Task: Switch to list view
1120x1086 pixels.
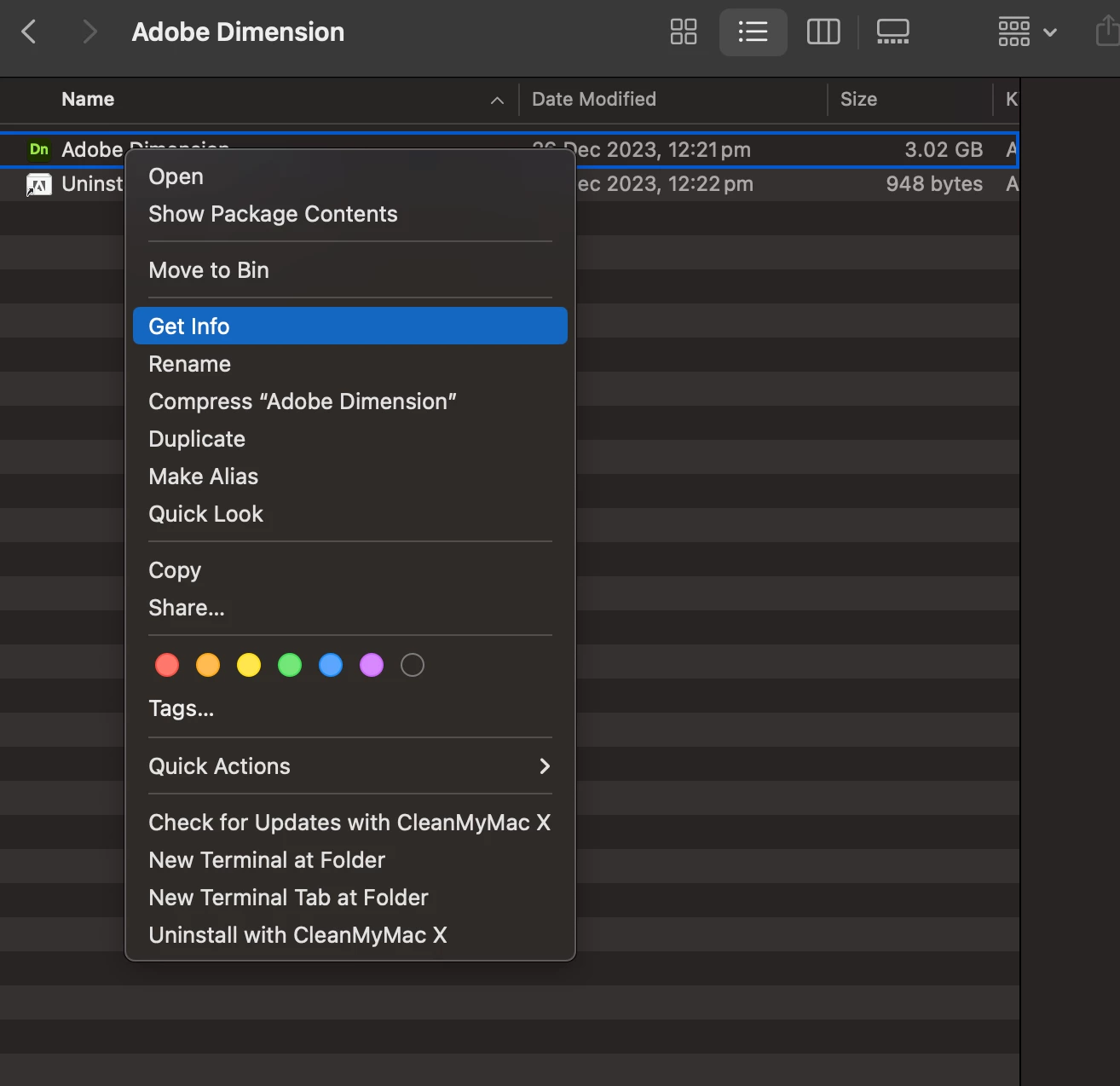Action: click(x=753, y=32)
